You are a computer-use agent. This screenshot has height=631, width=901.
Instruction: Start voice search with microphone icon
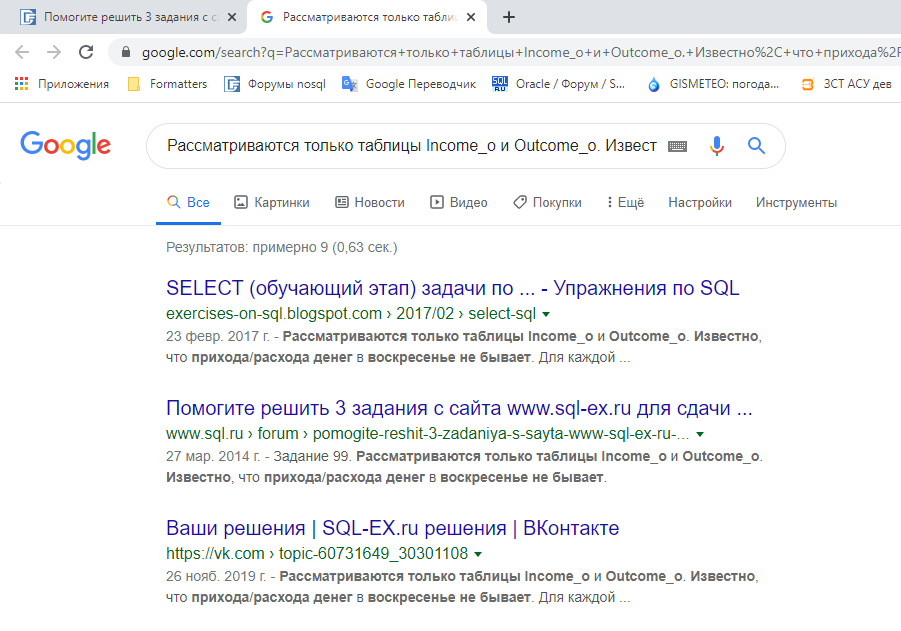click(x=716, y=146)
